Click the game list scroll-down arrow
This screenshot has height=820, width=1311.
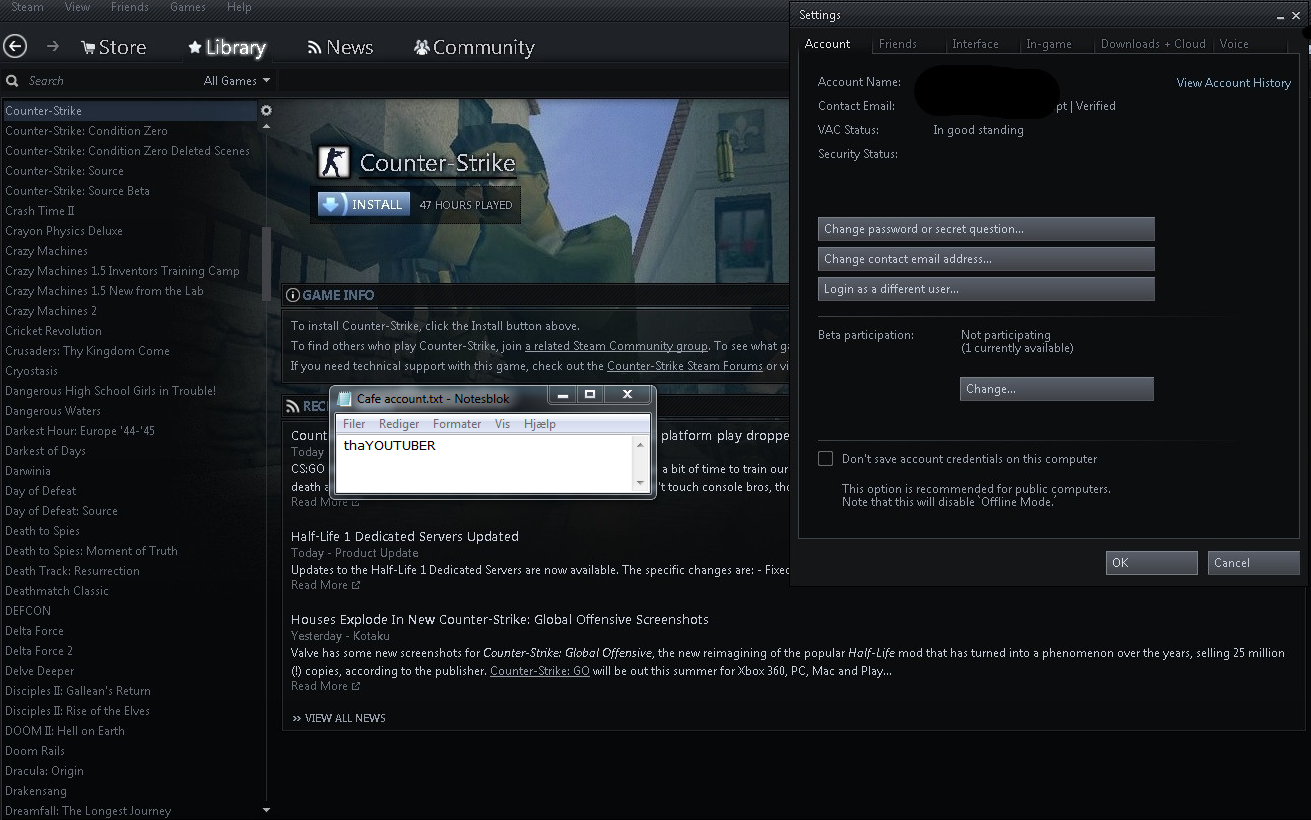pyautogui.click(x=266, y=810)
